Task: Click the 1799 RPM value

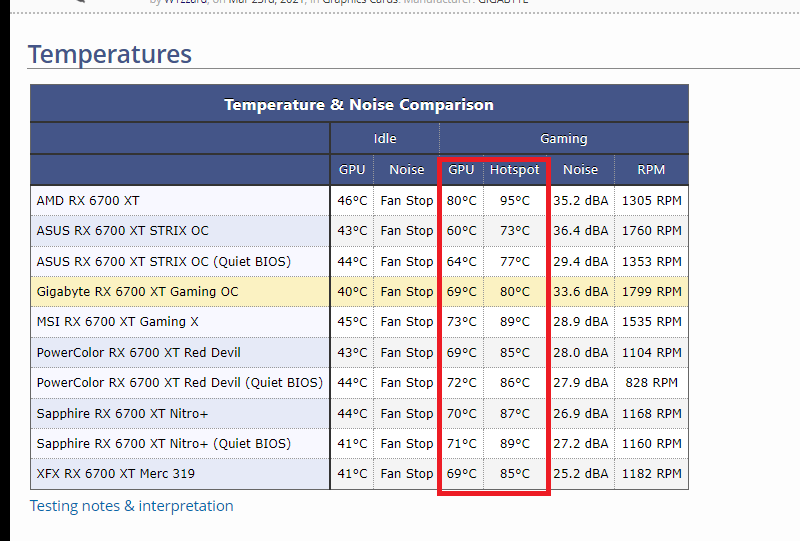Action: click(652, 291)
